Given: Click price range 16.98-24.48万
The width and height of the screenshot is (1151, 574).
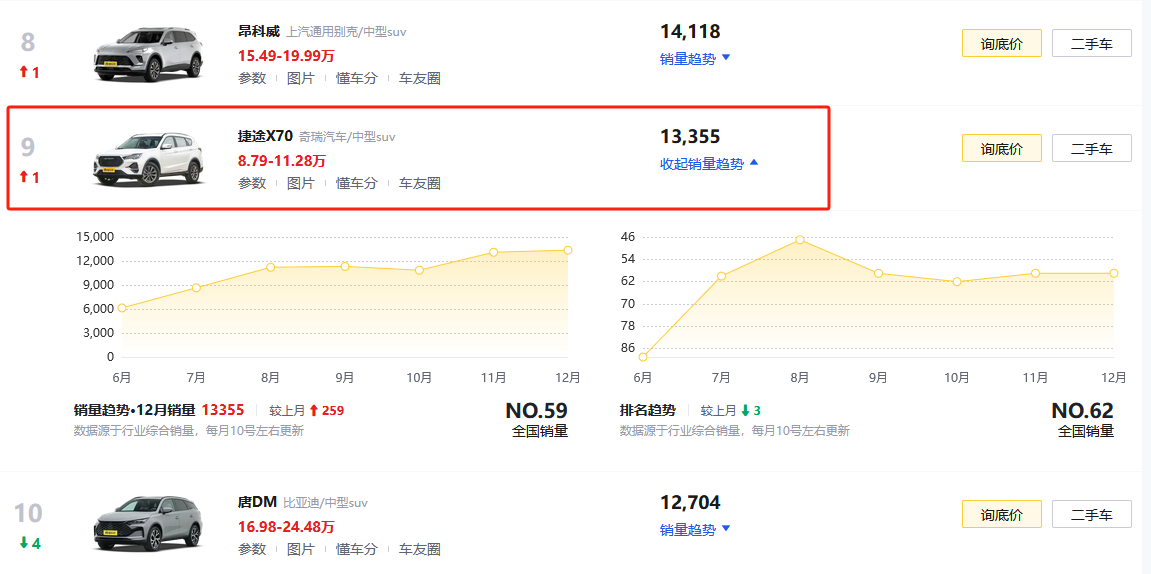Looking at the screenshot, I should [x=286, y=526].
